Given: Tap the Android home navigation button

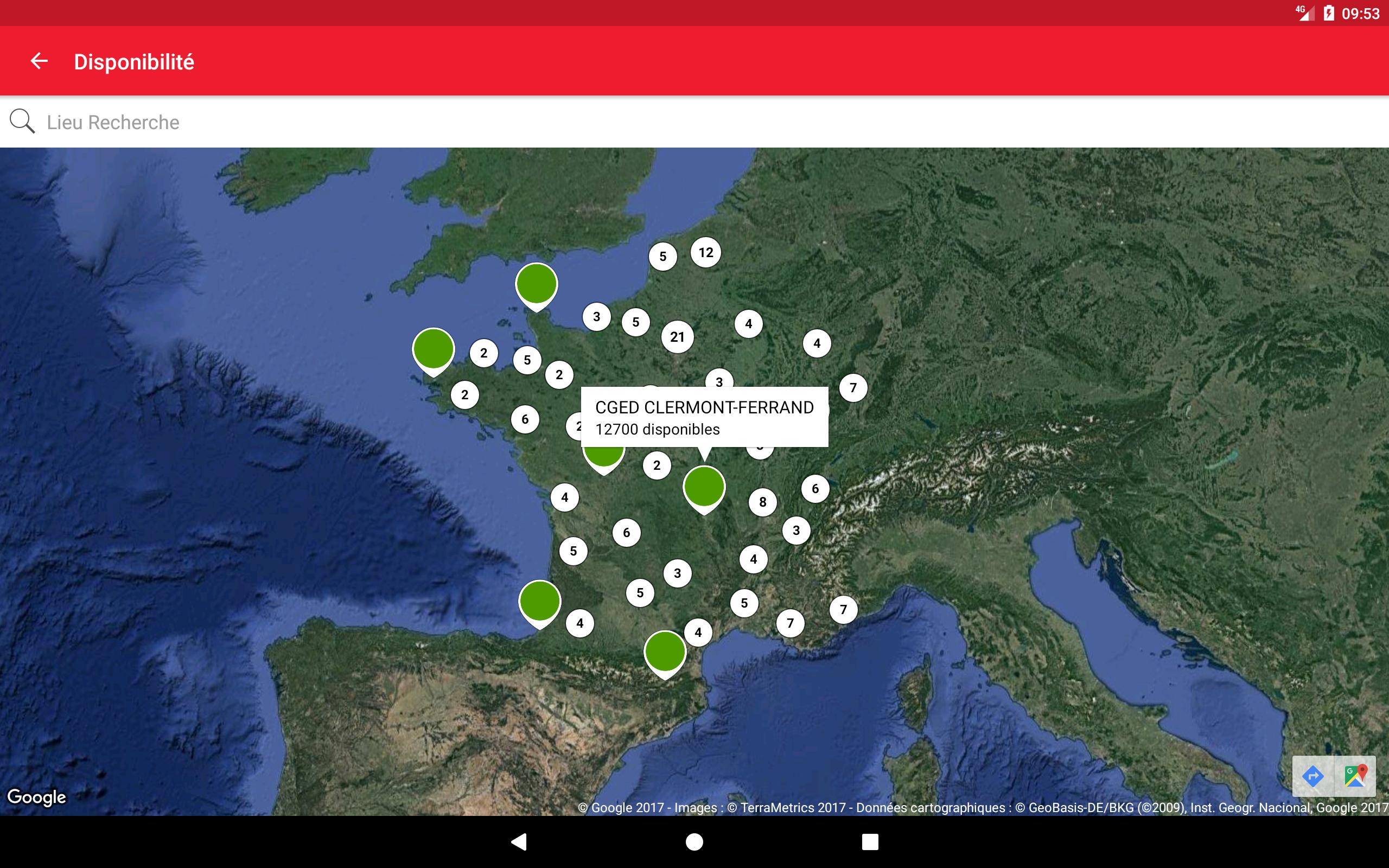Looking at the screenshot, I should [694, 841].
